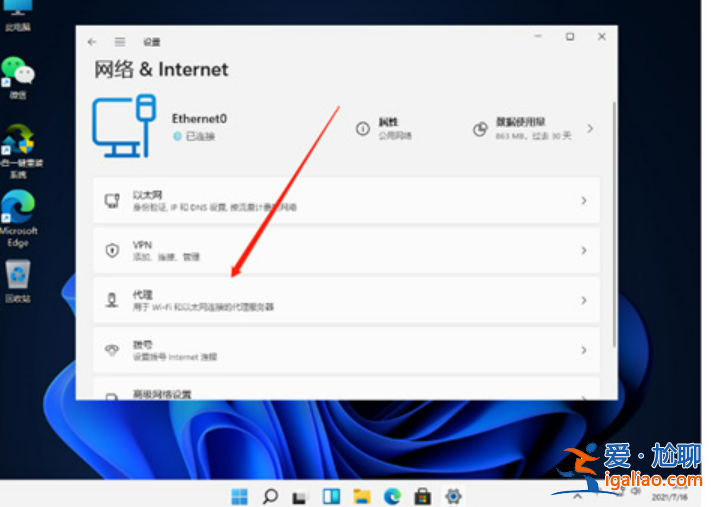Click the Settings gear on taskbar
Screen dimensions: 715x507
pyautogui.click(x=453, y=496)
